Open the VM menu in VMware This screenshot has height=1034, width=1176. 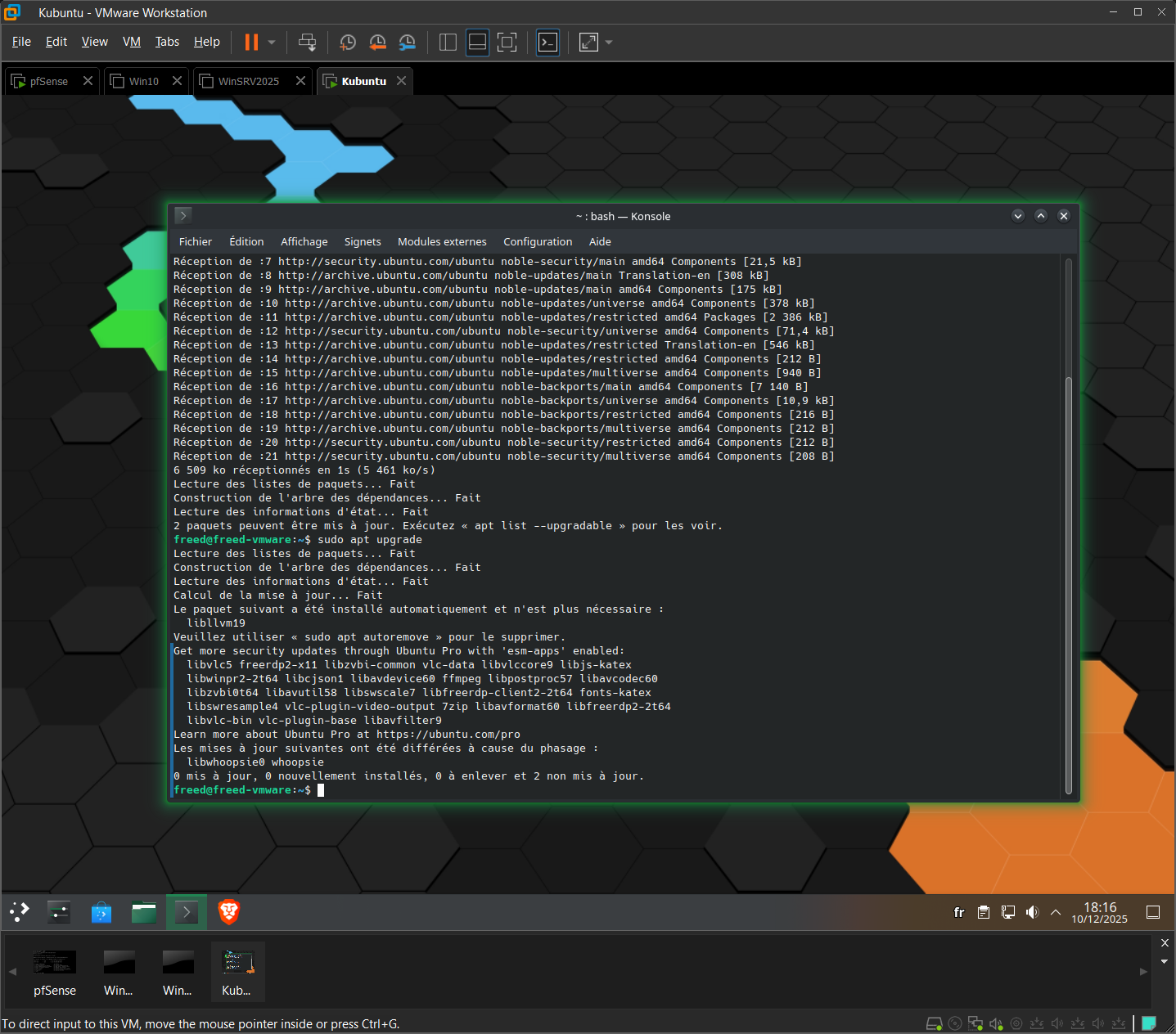132,42
